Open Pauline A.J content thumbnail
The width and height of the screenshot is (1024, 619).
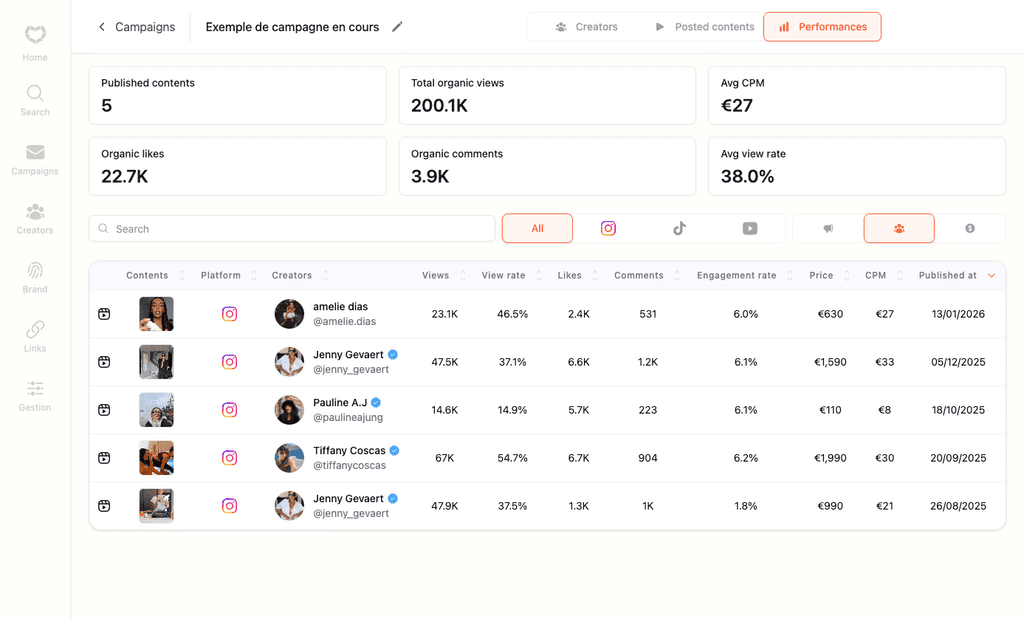point(156,410)
